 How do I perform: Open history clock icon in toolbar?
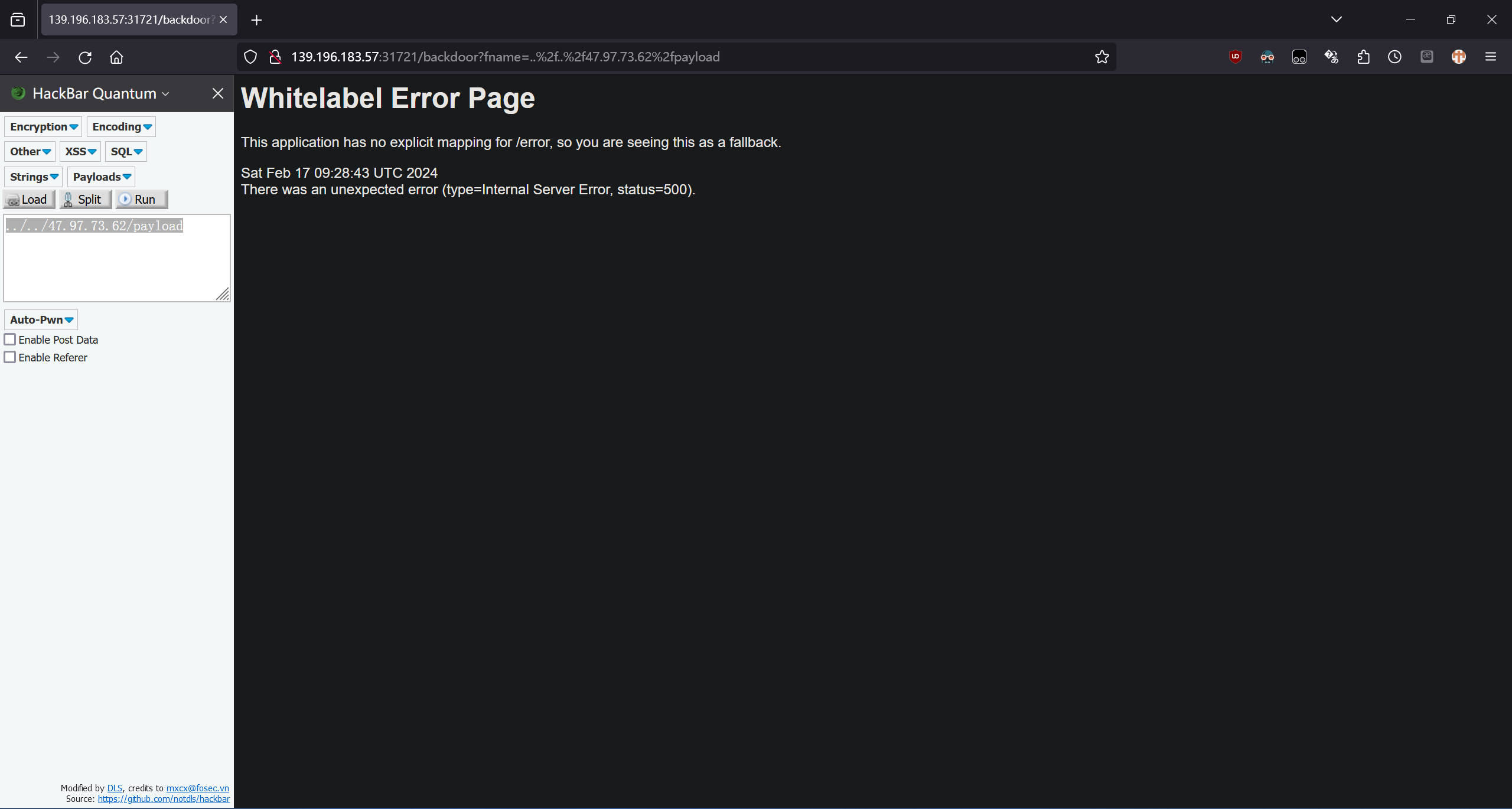pos(1394,57)
